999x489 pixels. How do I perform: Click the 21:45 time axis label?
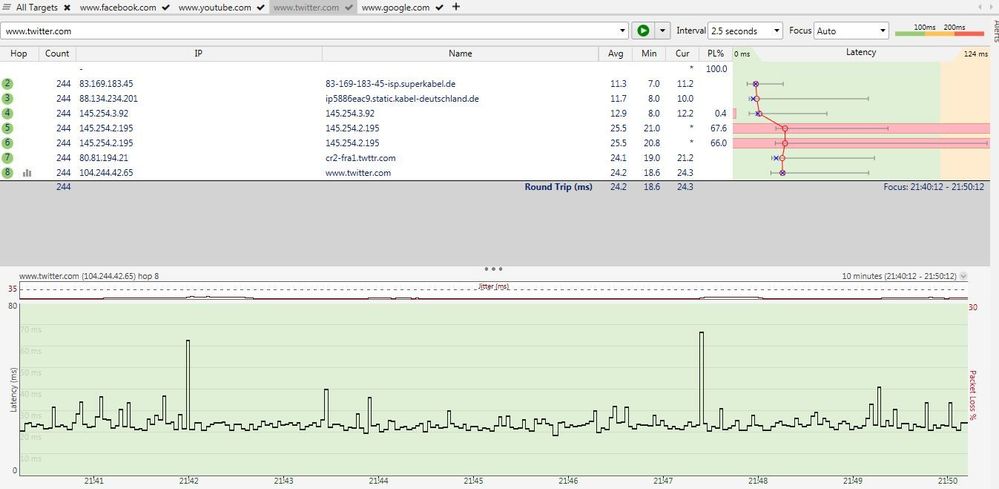click(x=473, y=482)
